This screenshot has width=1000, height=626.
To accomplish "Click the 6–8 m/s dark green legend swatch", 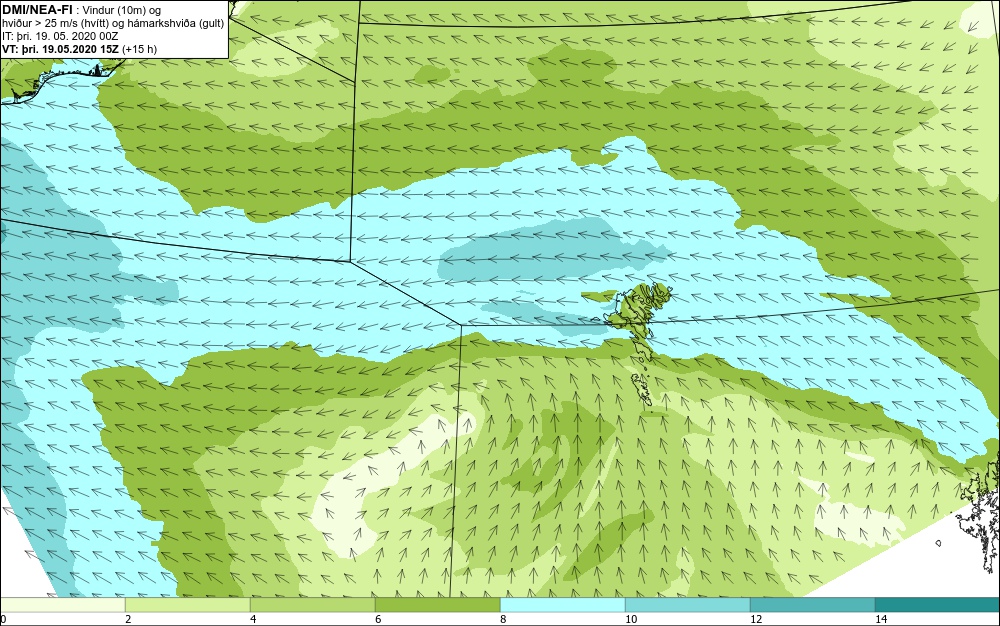I will 438,604.
